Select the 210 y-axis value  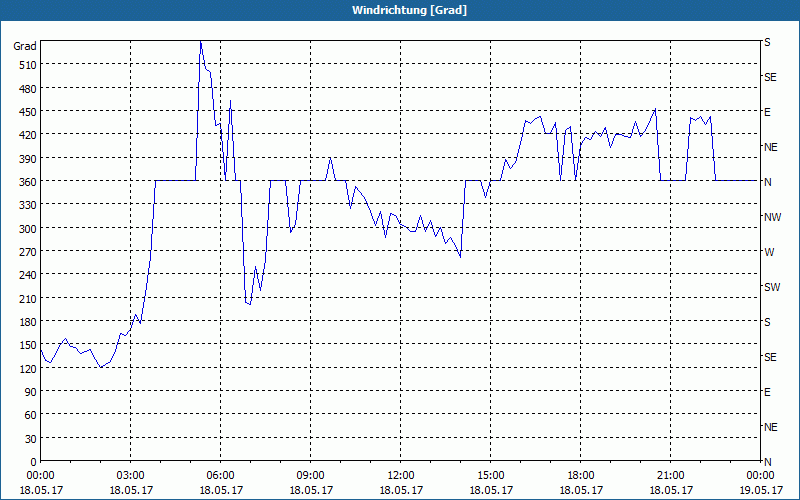pyautogui.click(x=28, y=298)
